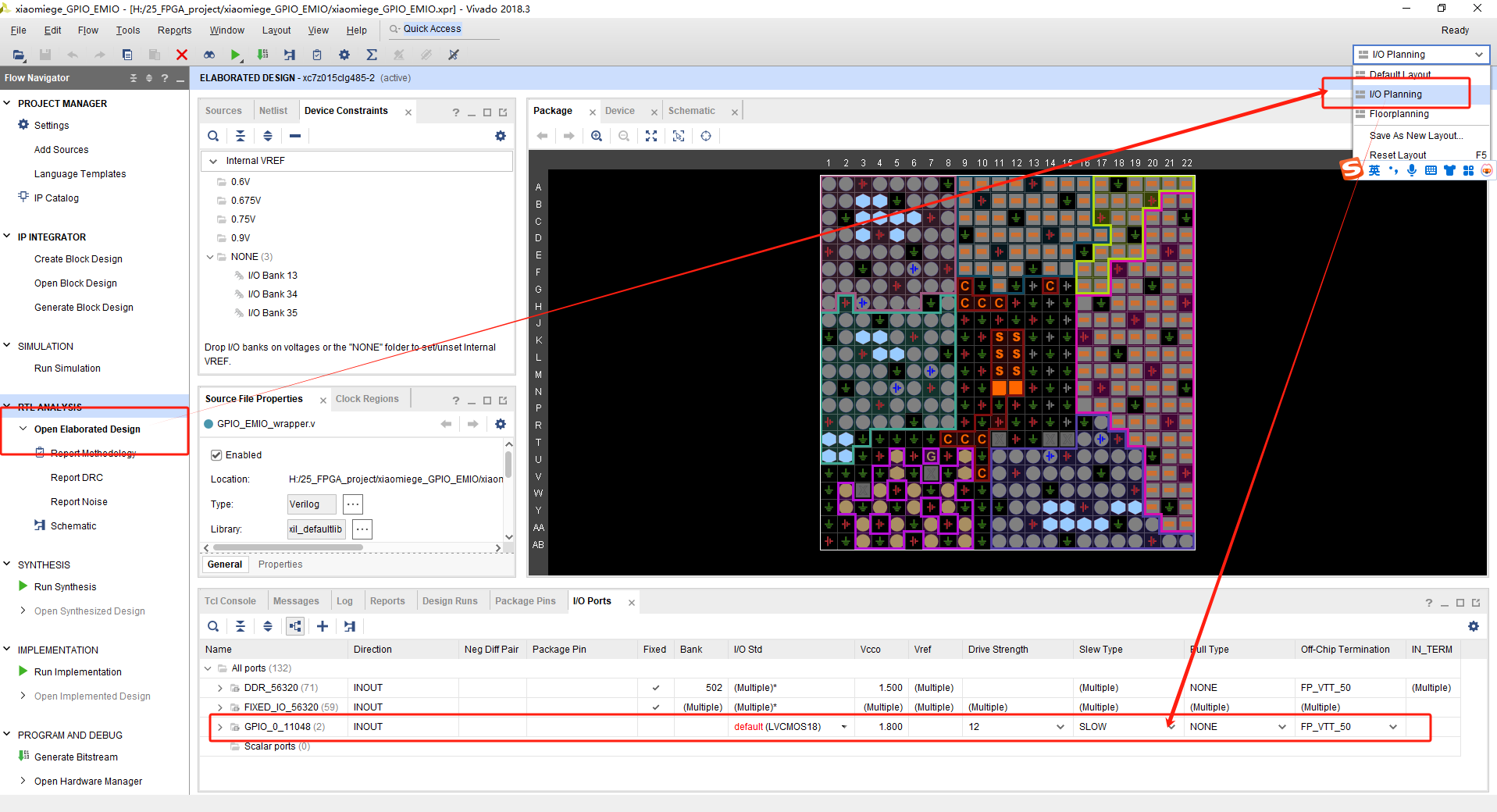Click ellipsis button next to Verilog type
The image size is (1497, 812).
click(353, 504)
